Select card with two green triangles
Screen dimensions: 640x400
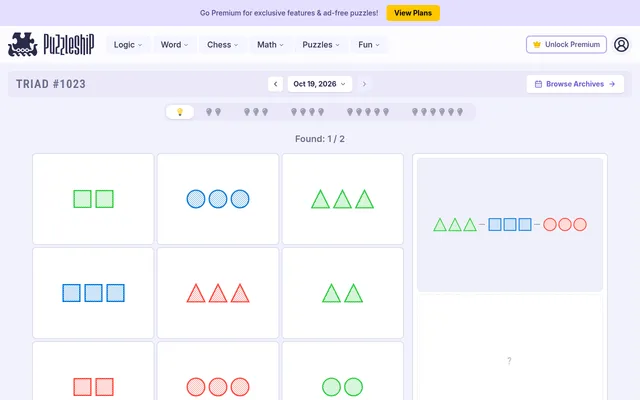(x=342, y=293)
